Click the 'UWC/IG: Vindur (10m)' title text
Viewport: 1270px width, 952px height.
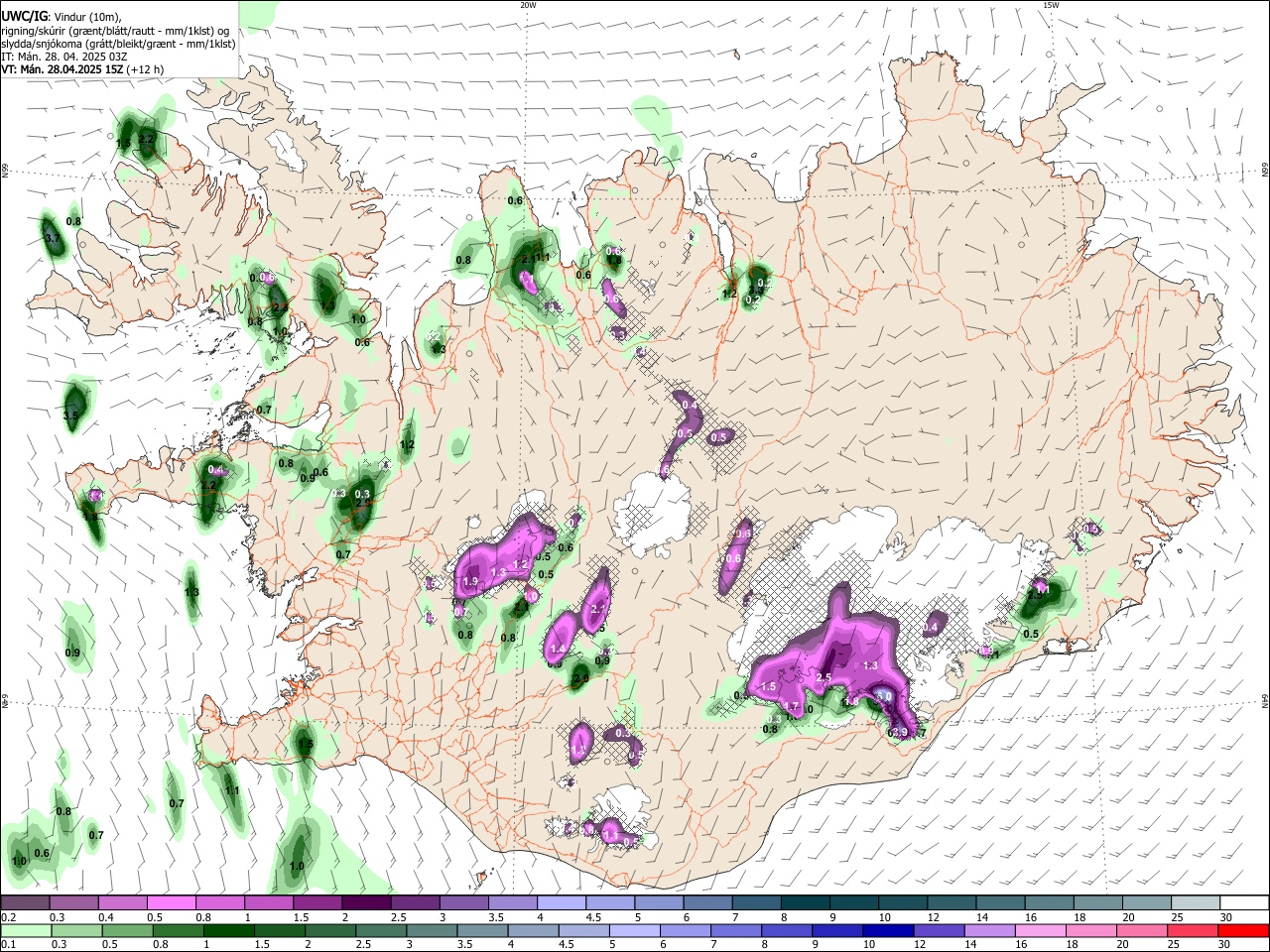pyautogui.click(x=62, y=17)
